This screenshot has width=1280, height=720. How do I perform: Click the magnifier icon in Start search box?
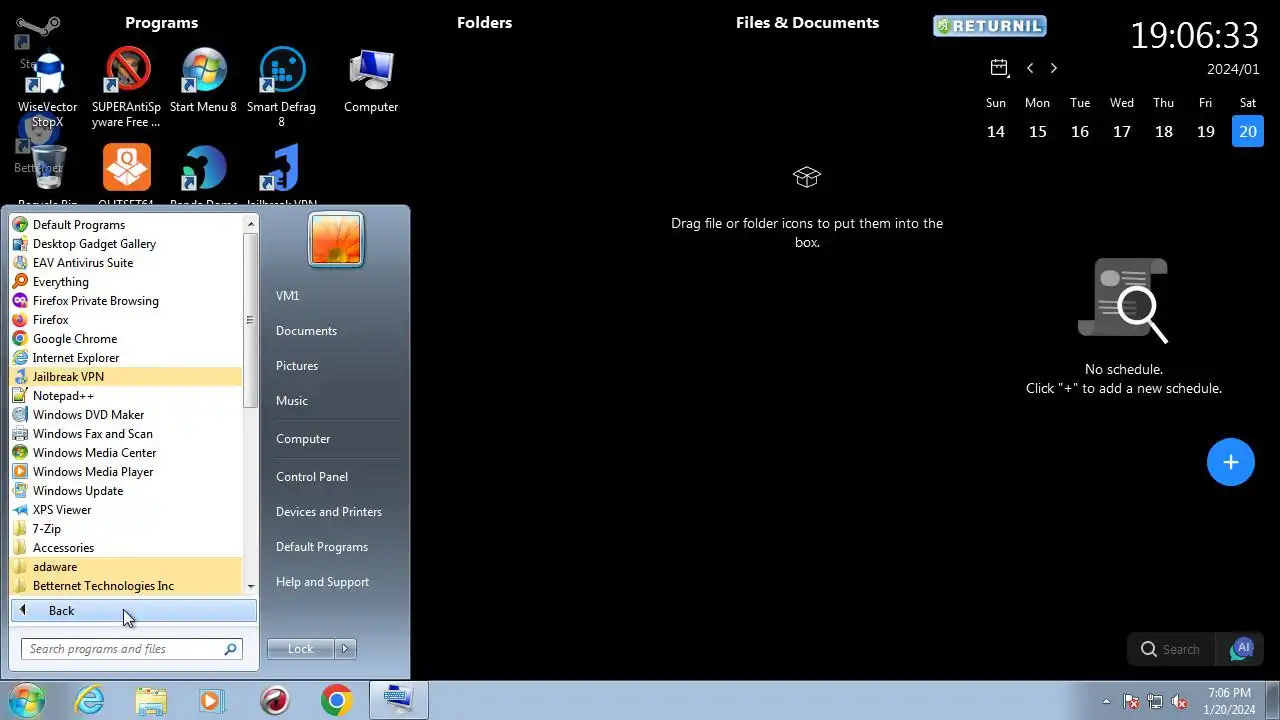tap(231, 649)
